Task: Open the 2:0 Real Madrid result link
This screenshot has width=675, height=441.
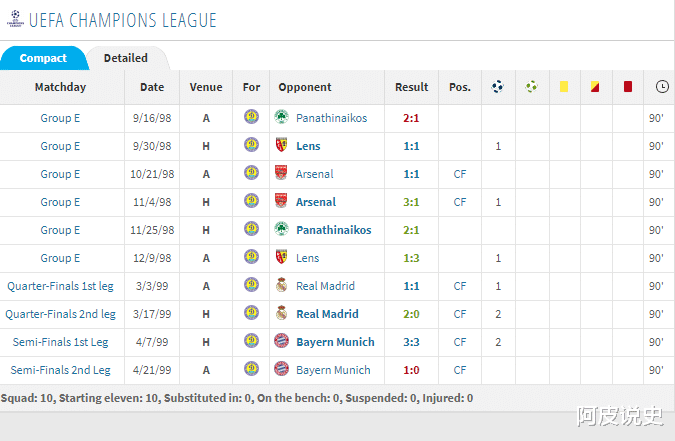Action: click(x=411, y=314)
